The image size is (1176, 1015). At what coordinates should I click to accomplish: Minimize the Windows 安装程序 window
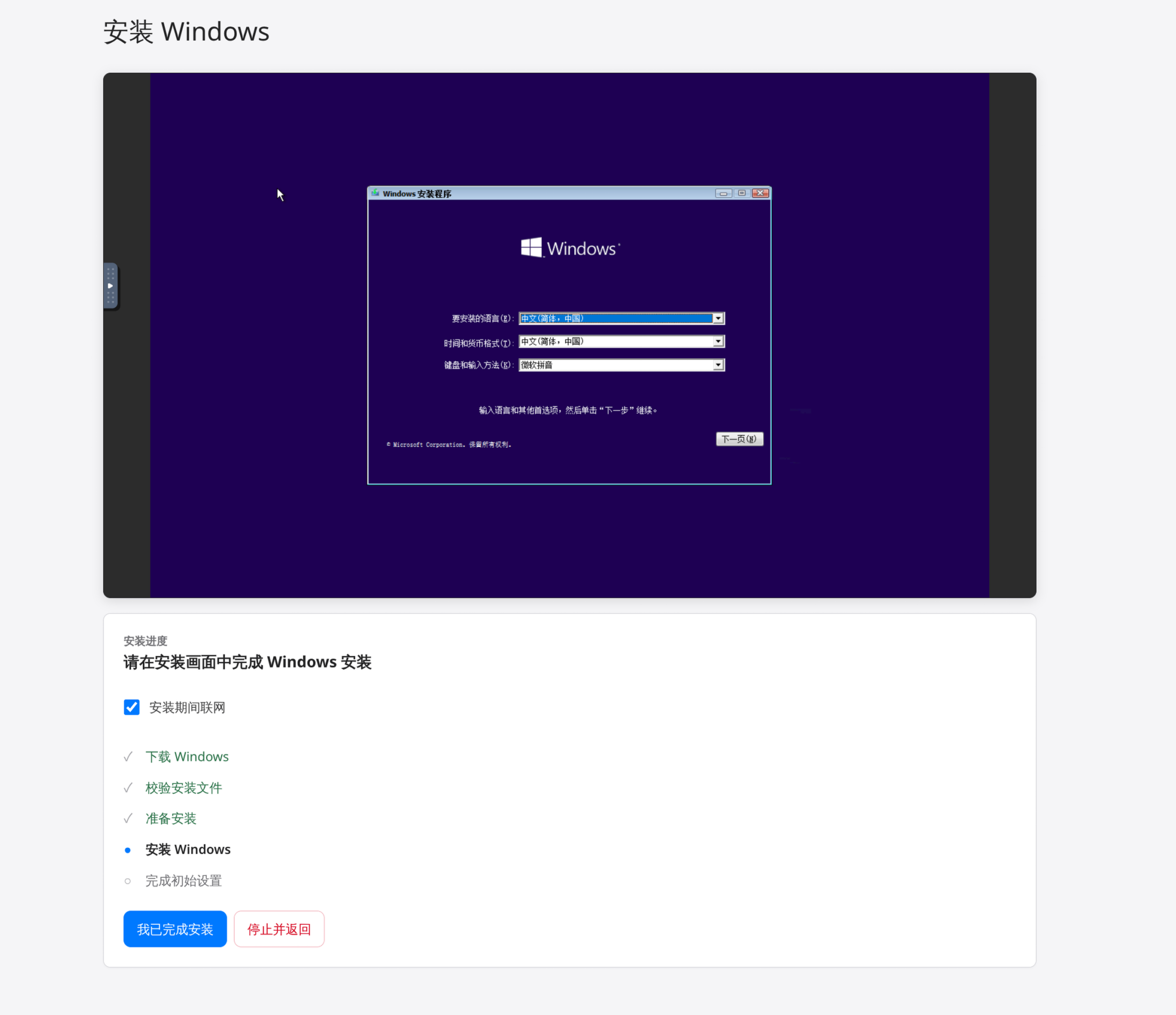pyautogui.click(x=723, y=194)
